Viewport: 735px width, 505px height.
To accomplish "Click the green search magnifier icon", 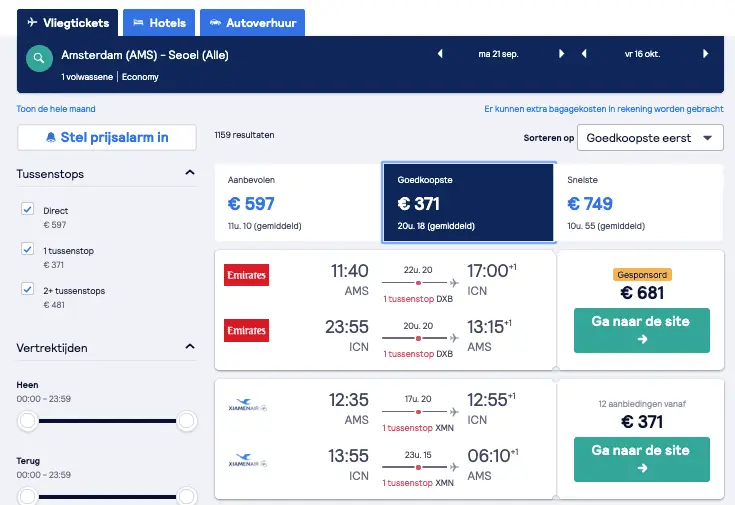I will click(x=39, y=58).
